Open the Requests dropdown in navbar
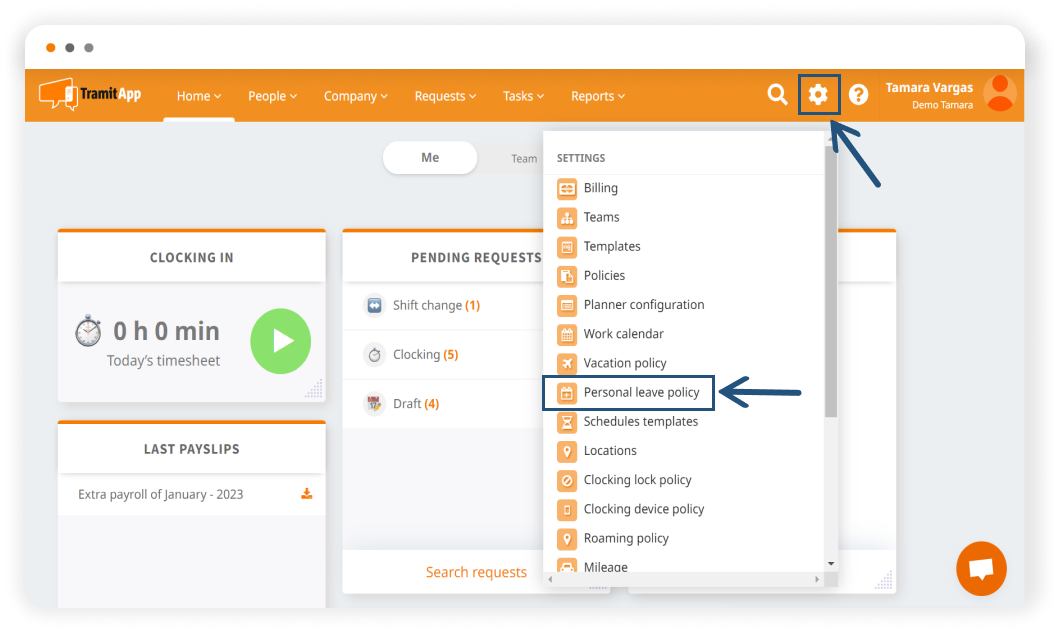The image size is (1061, 633). (445, 96)
